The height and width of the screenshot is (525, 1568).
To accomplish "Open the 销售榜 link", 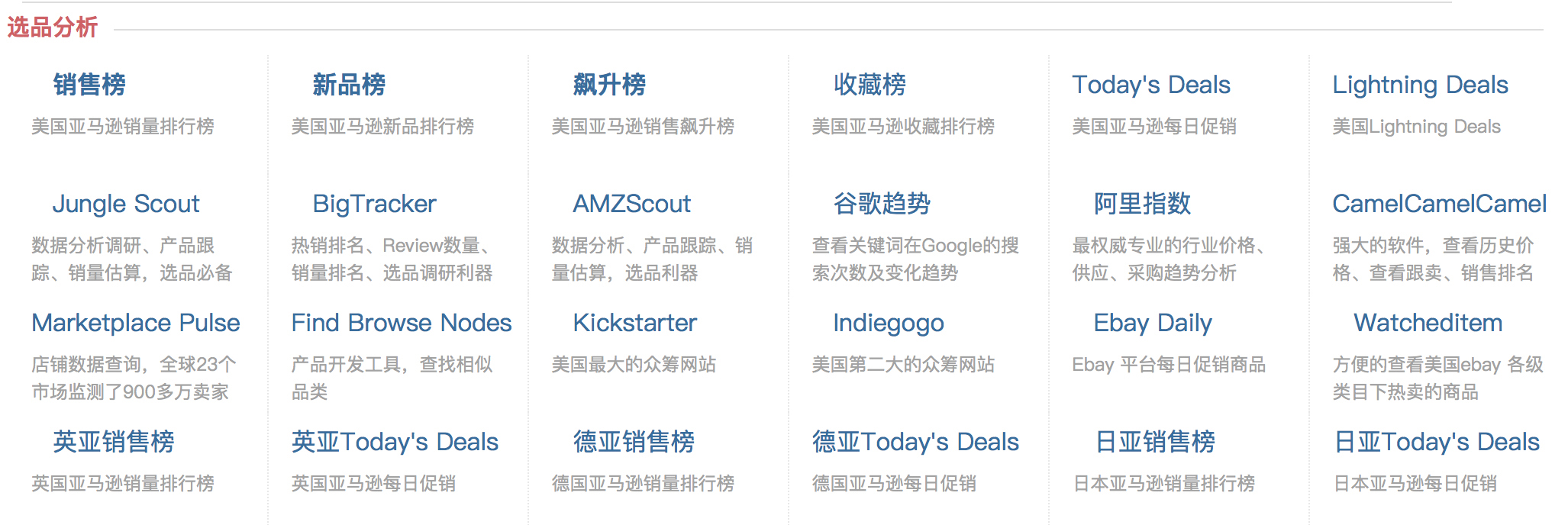I will [x=89, y=85].
